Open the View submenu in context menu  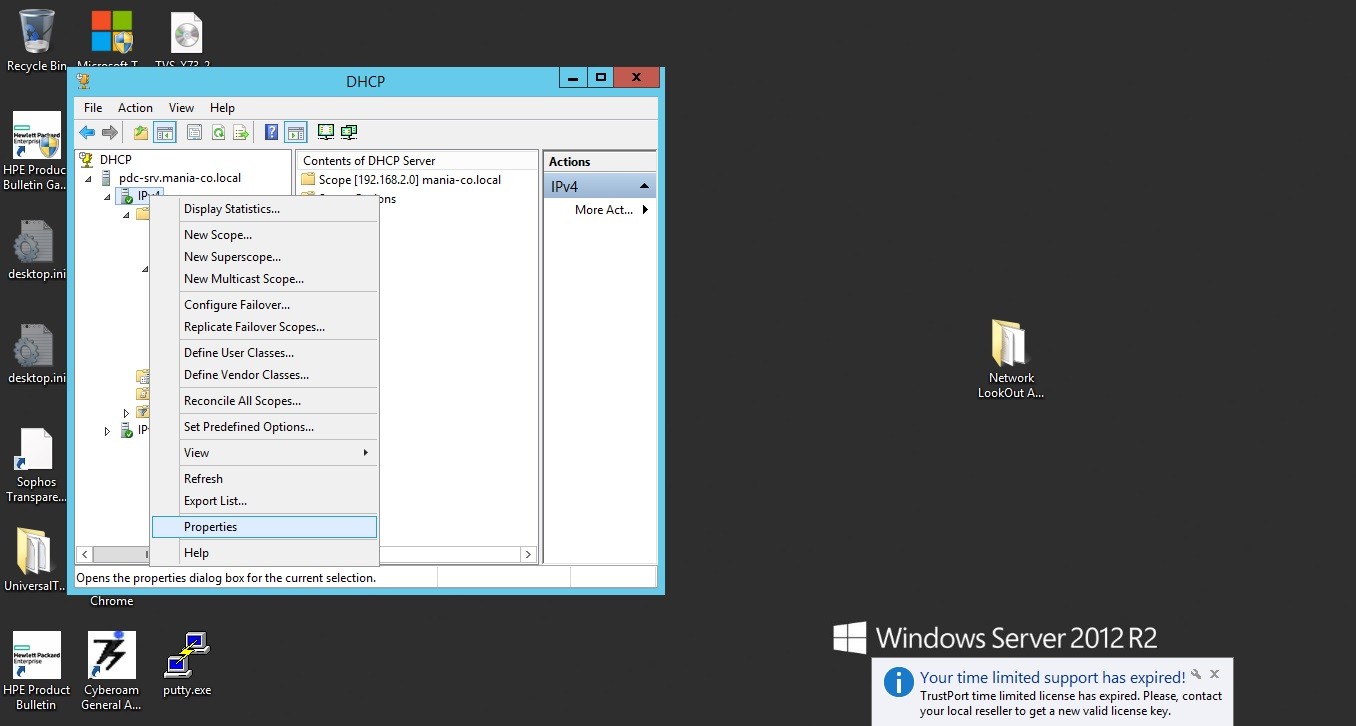(x=265, y=453)
